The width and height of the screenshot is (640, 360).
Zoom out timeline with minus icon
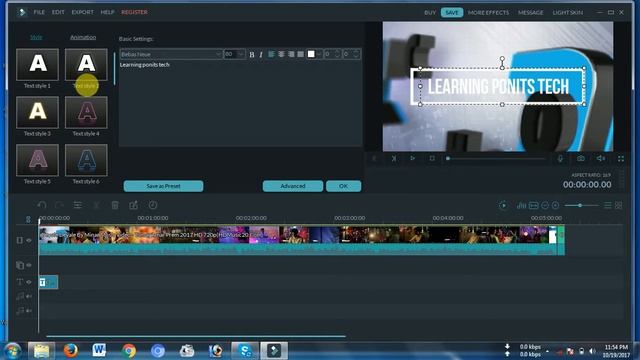(544, 206)
